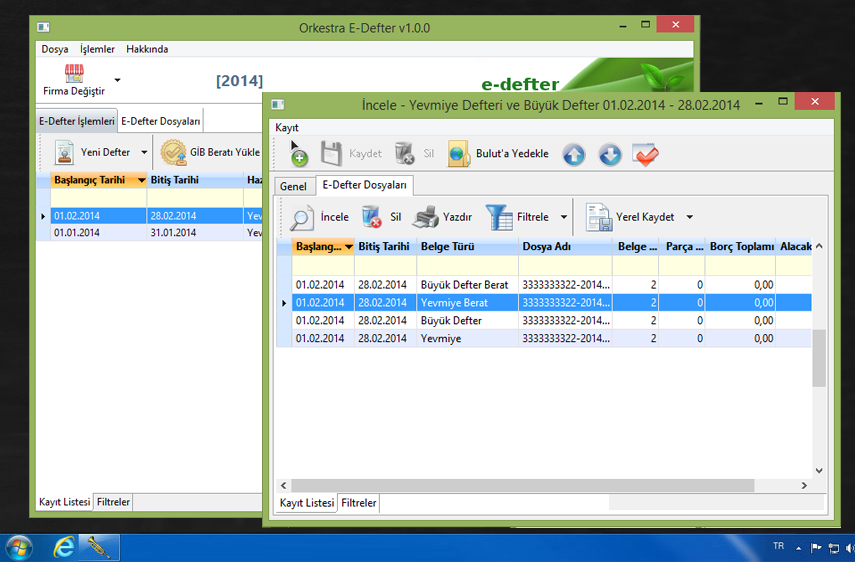
Task: Sort by Bitiş Tarihi column header in İncele window
Action: tap(384, 246)
